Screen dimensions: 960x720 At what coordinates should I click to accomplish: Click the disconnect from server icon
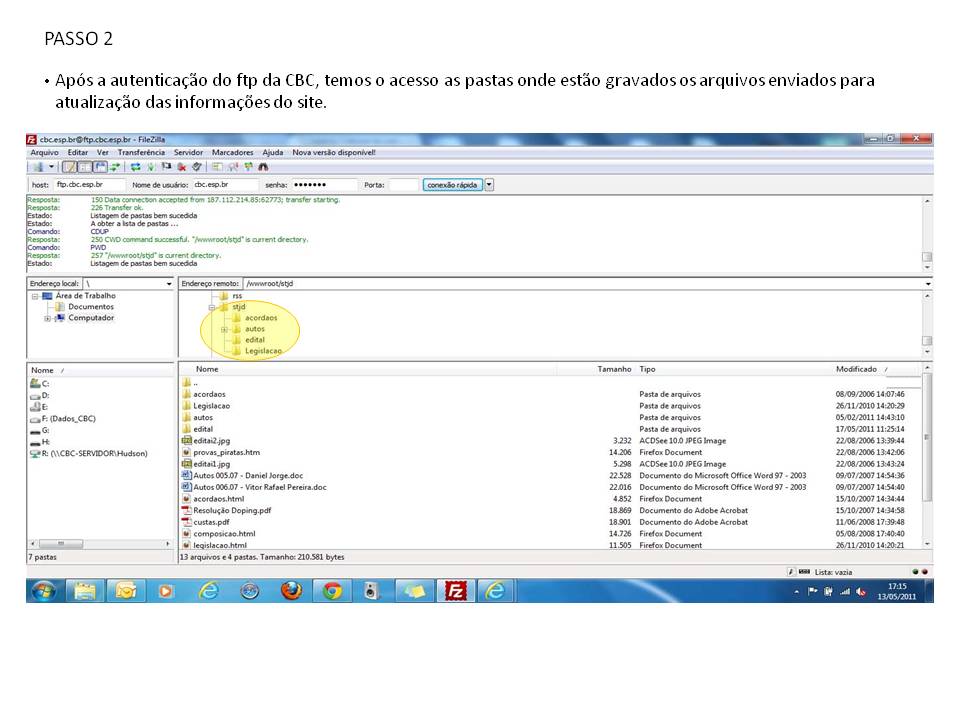coord(182,167)
